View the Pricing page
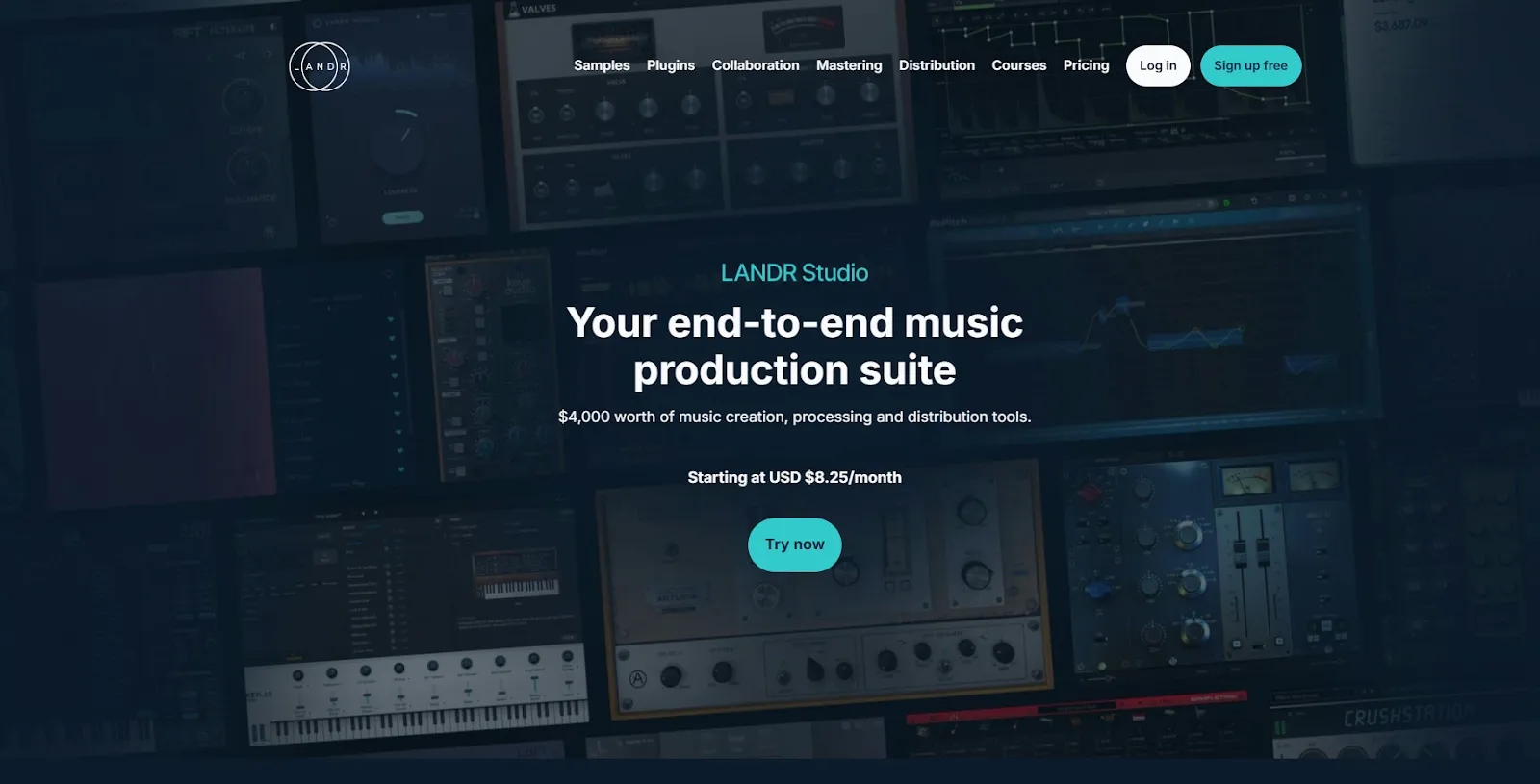 point(1086,65)
